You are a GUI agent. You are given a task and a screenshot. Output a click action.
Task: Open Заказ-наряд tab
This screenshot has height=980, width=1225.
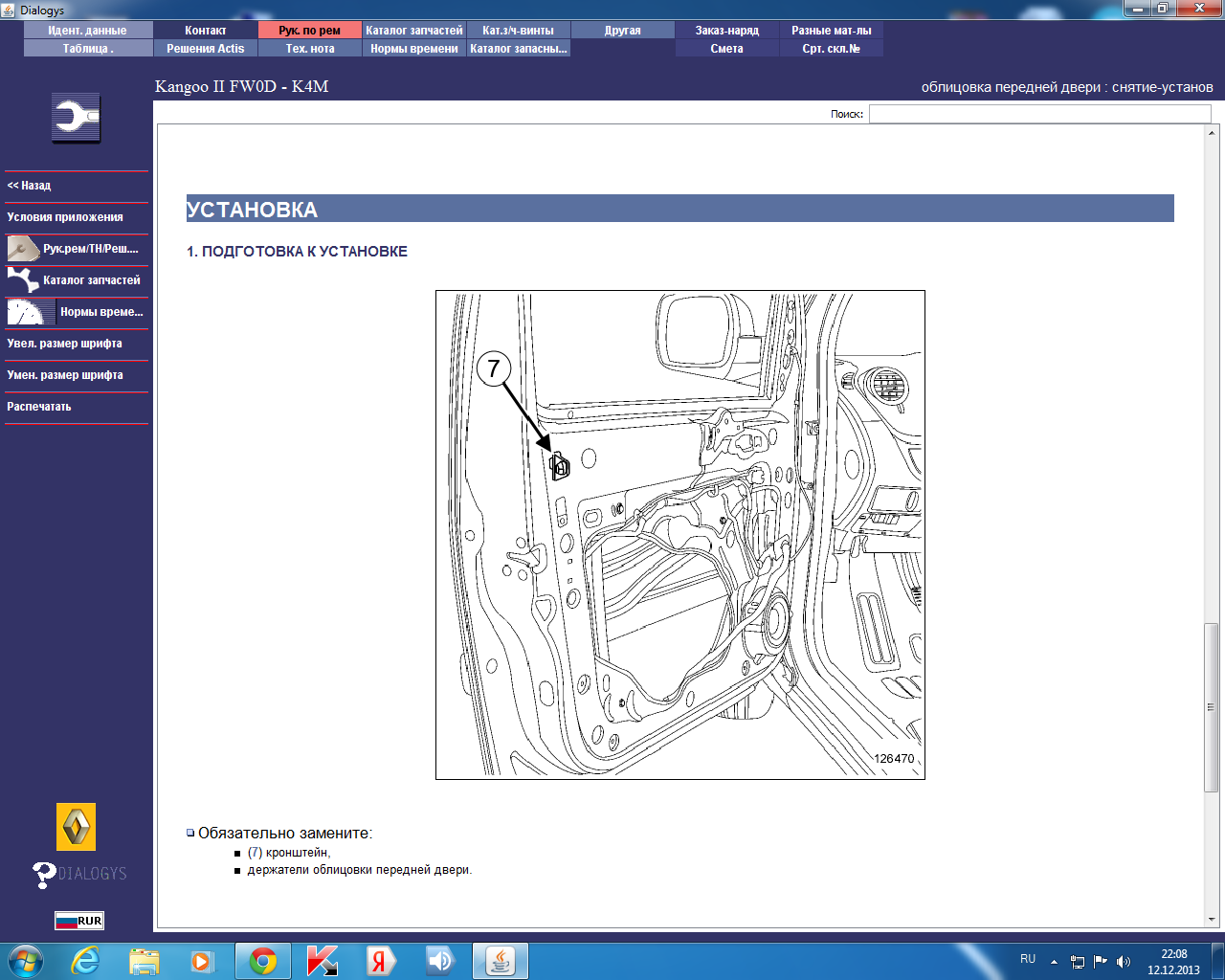[727, 31]
